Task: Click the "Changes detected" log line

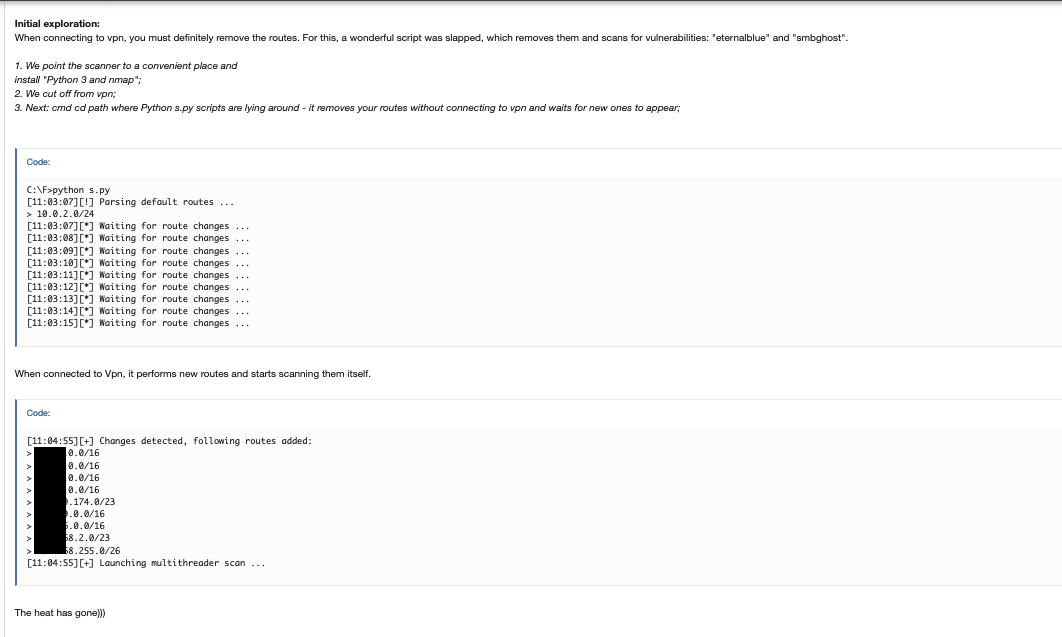Action: click(170, 441)
